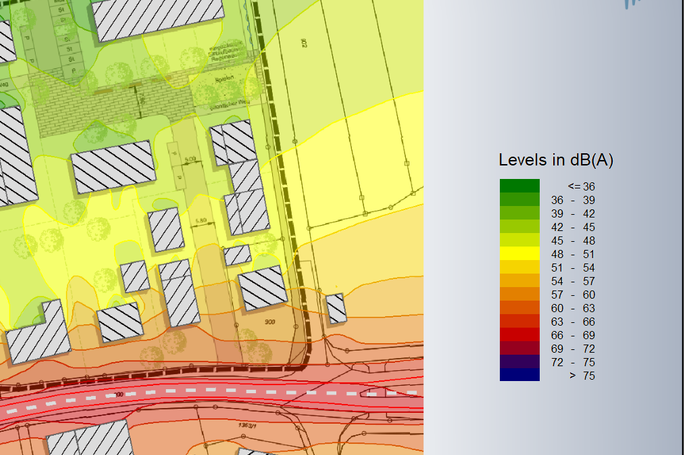Select the '60 - 63' legend label text
Screen dimensions: 685x455
coord(573,308)
